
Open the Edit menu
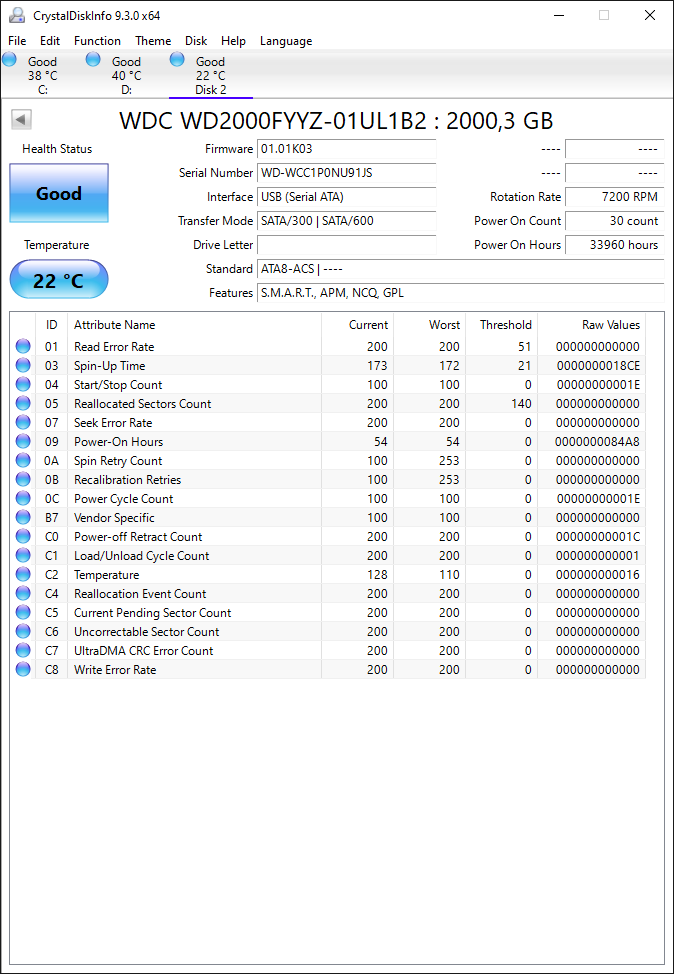point(50,41)
